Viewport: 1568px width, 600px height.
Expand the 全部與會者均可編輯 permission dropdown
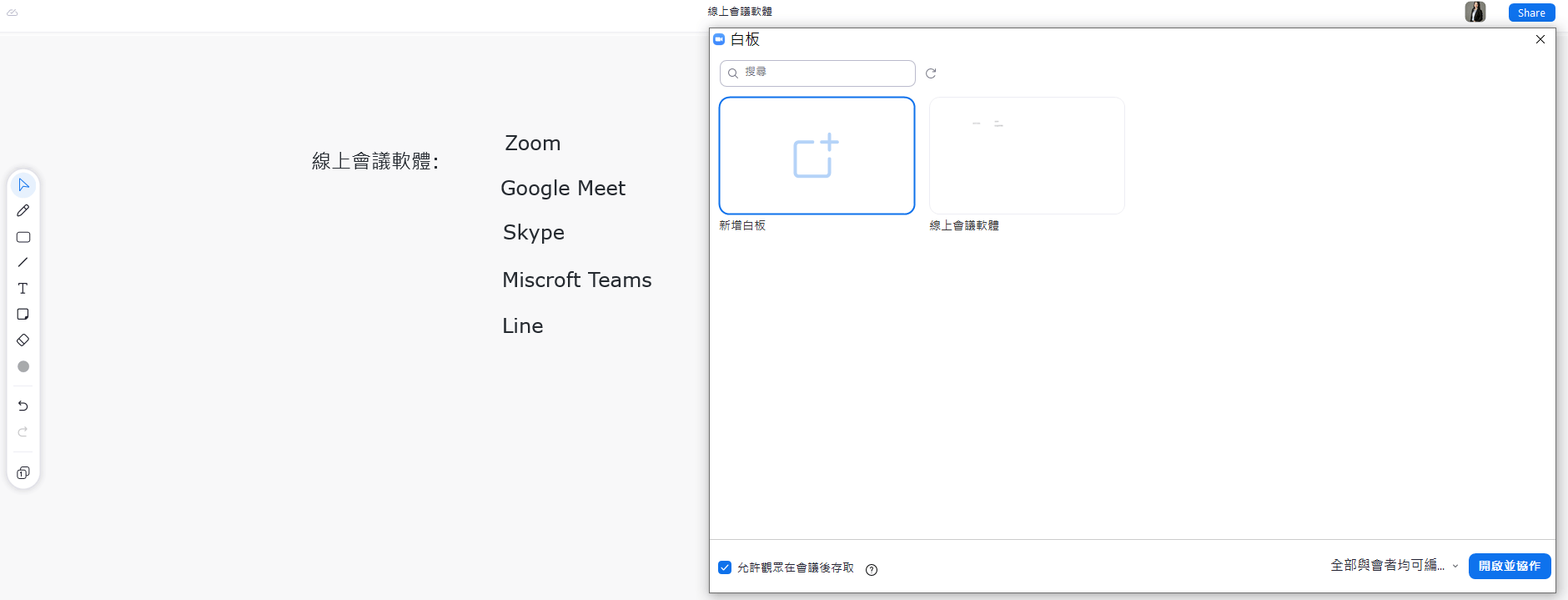pos(1395,566)
